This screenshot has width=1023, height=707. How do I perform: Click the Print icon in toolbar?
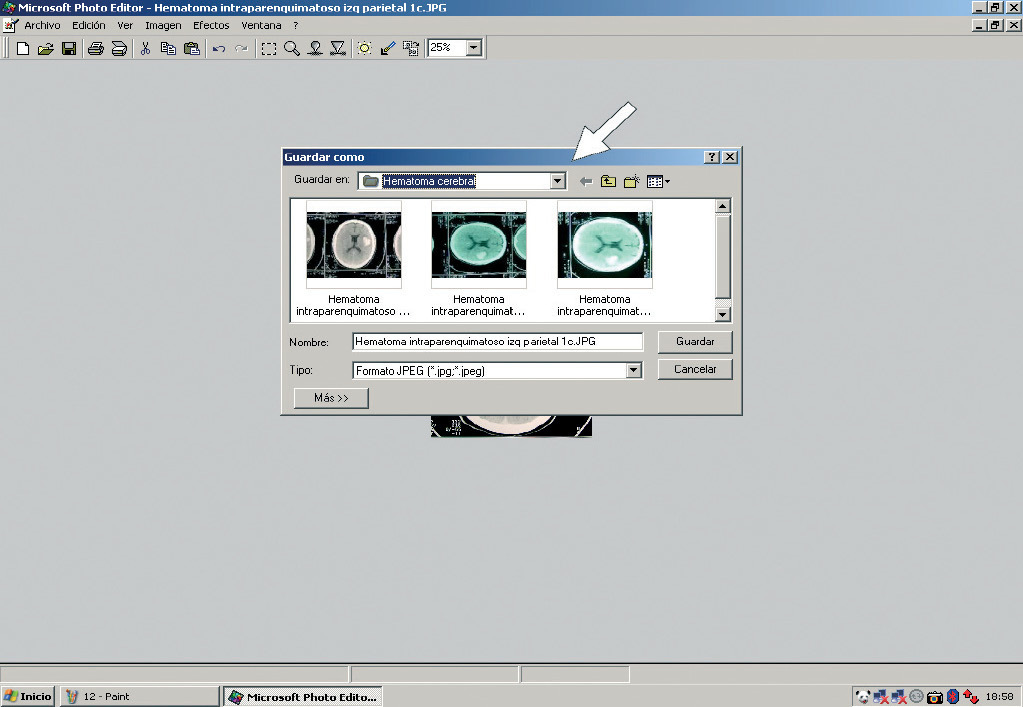coord(96,48)
